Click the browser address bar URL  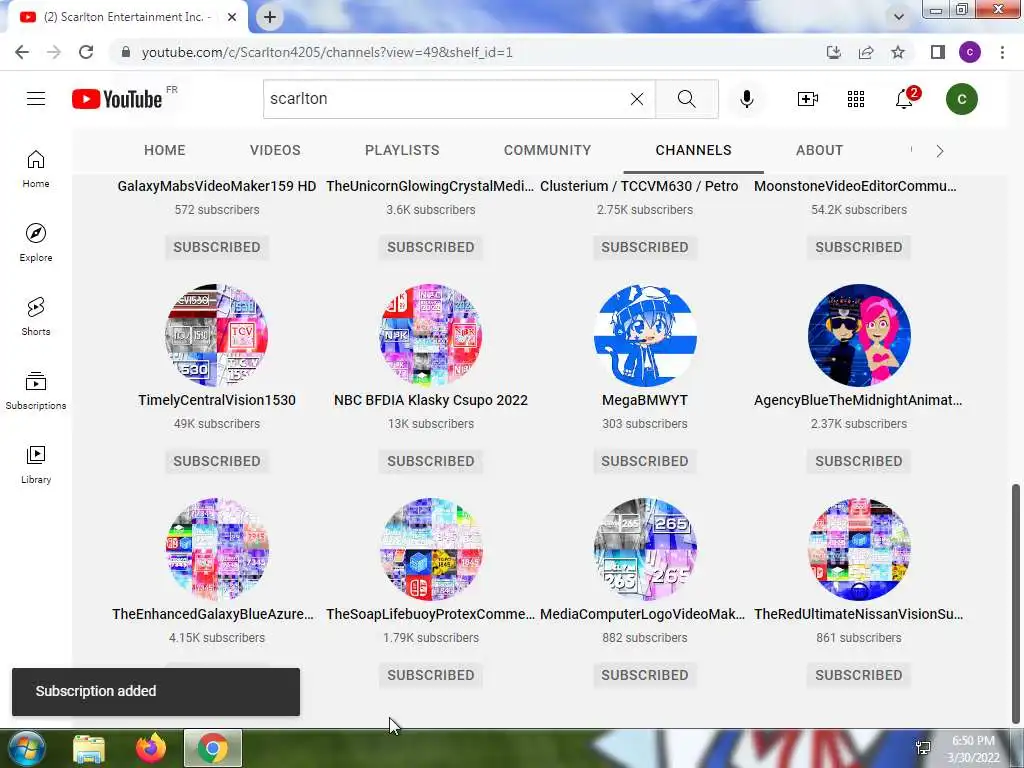(x=327, y=52)
